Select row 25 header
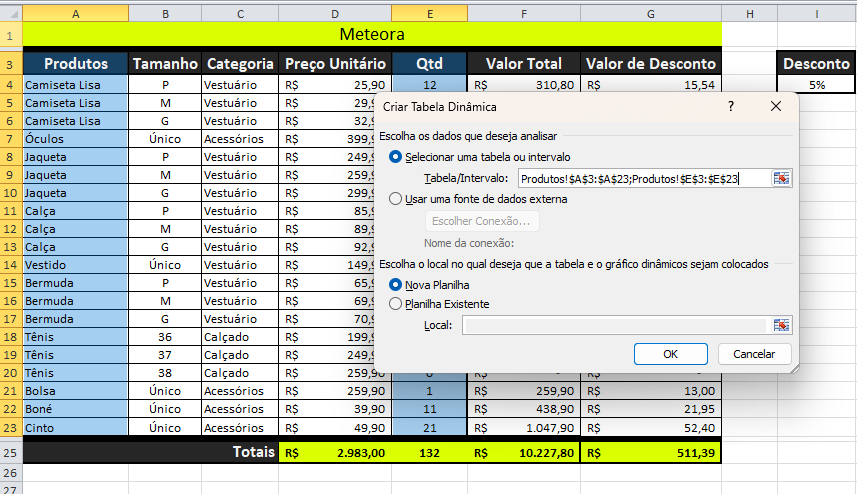 [11, 452]
